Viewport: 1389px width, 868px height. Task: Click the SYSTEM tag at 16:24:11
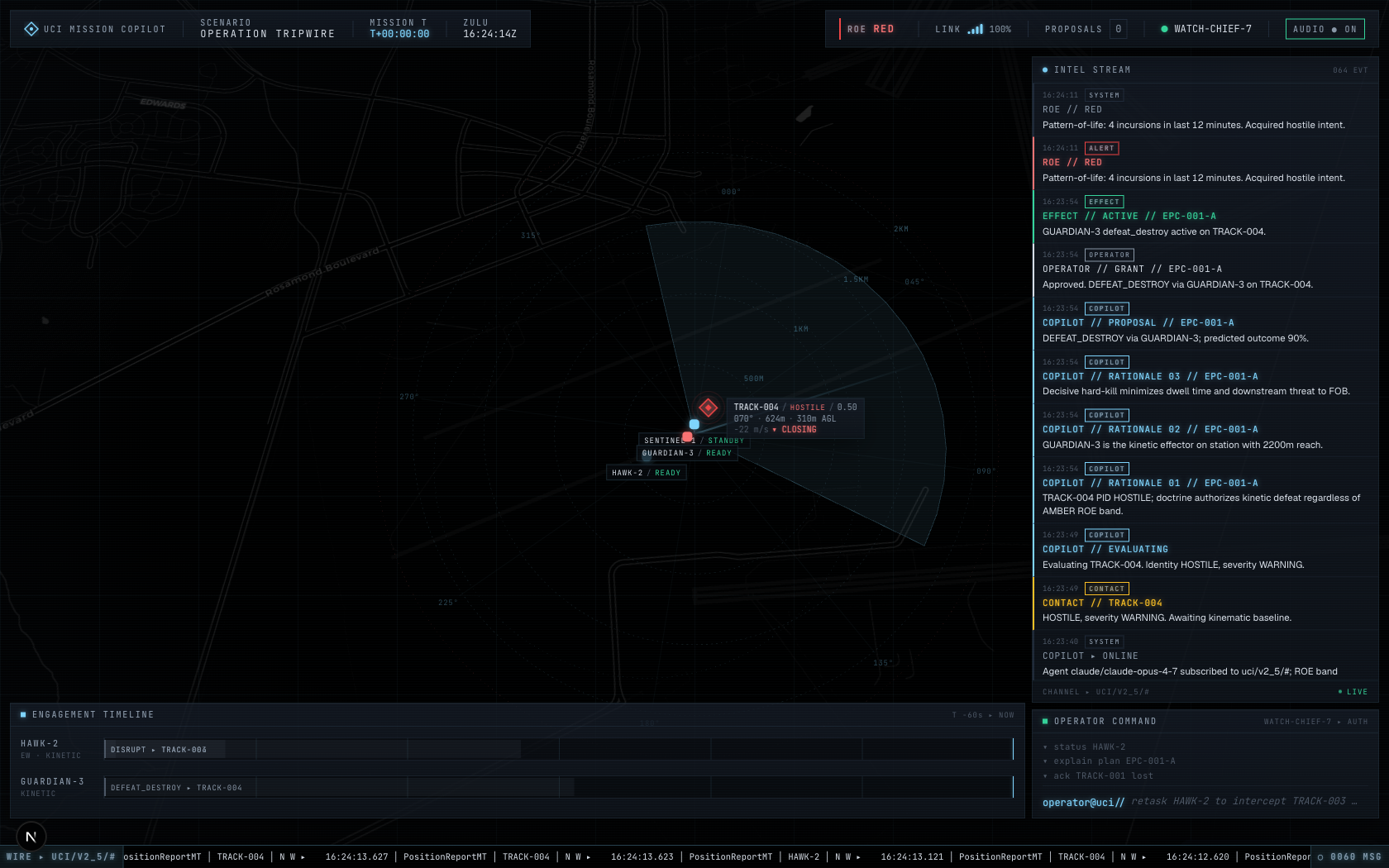point(1104,96)
